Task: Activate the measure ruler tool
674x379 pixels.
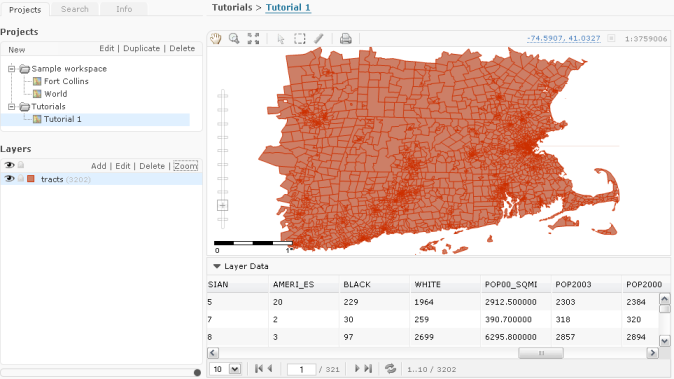Action: (319, 39)
